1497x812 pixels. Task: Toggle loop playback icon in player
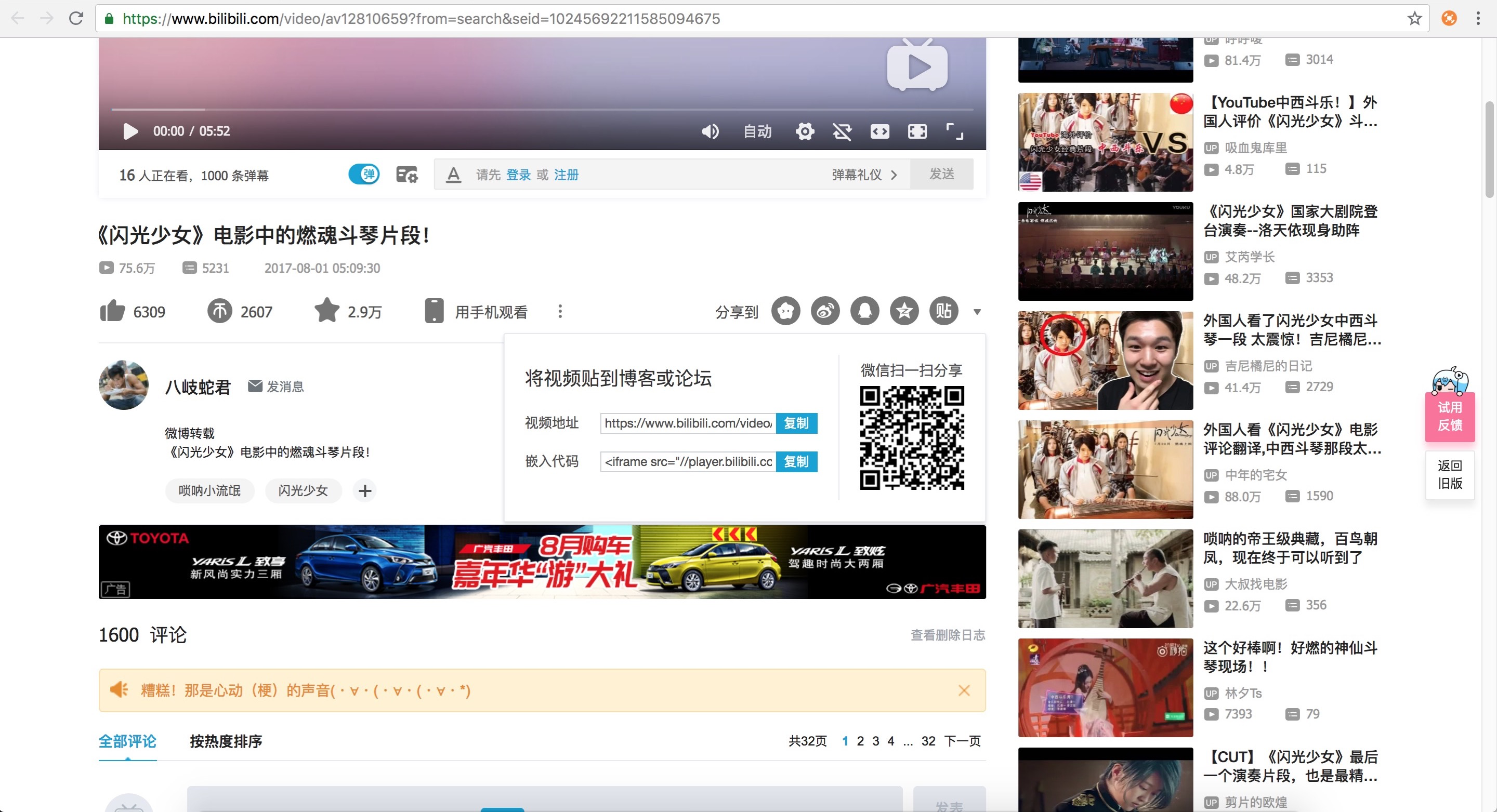(842, 131)
